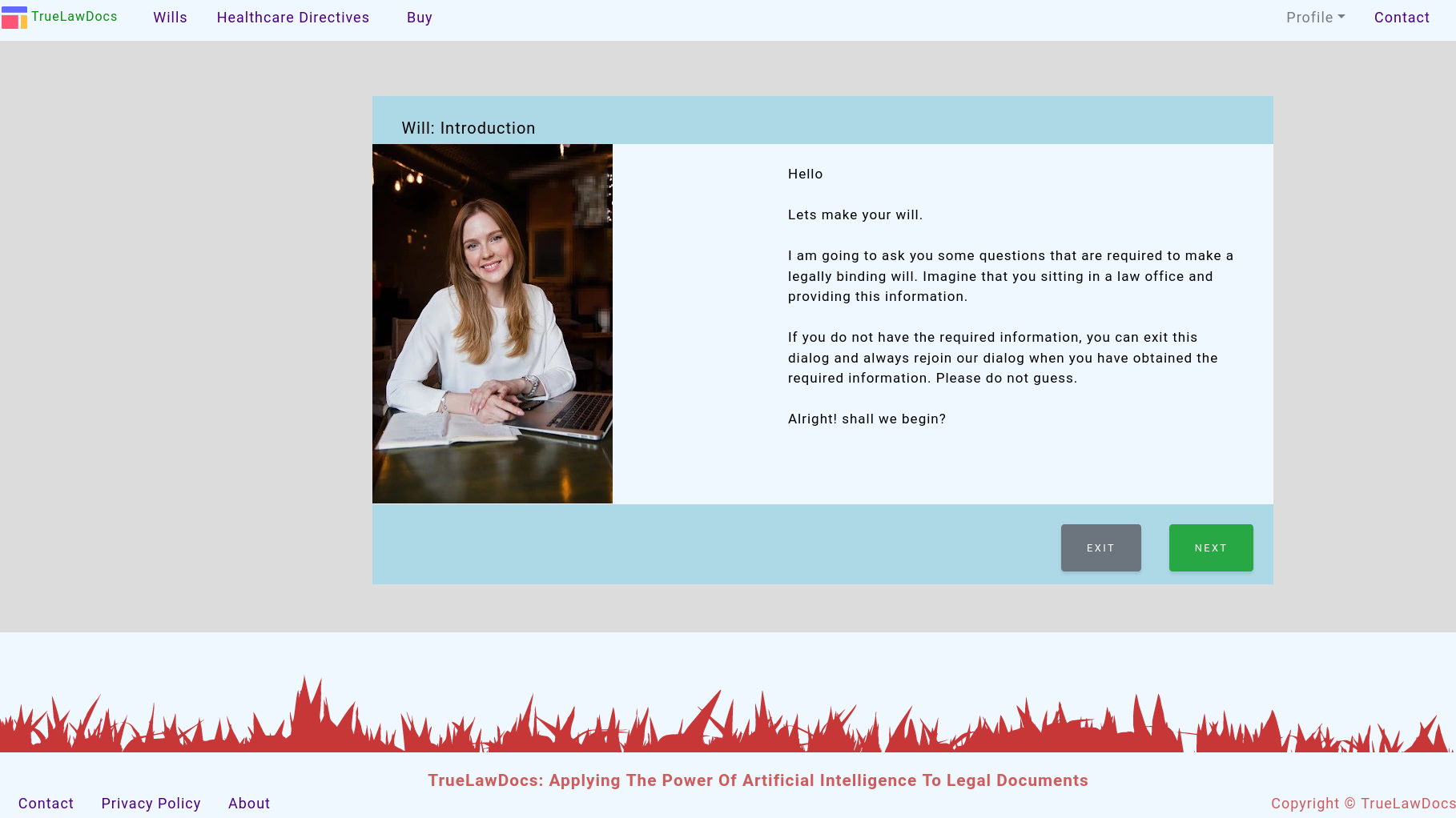Visit the About page
Screen dimensions: 1456x818
[248, 803]
